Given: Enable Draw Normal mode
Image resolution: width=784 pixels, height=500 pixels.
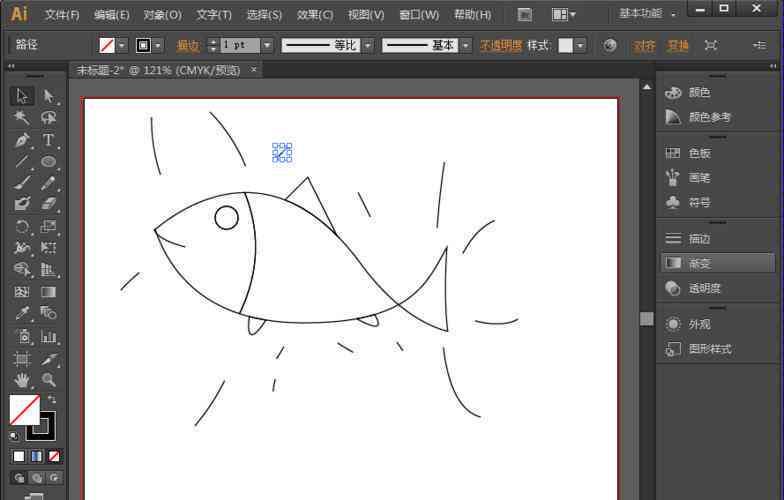Looking at the screenshot, I should tap(19, 478).
